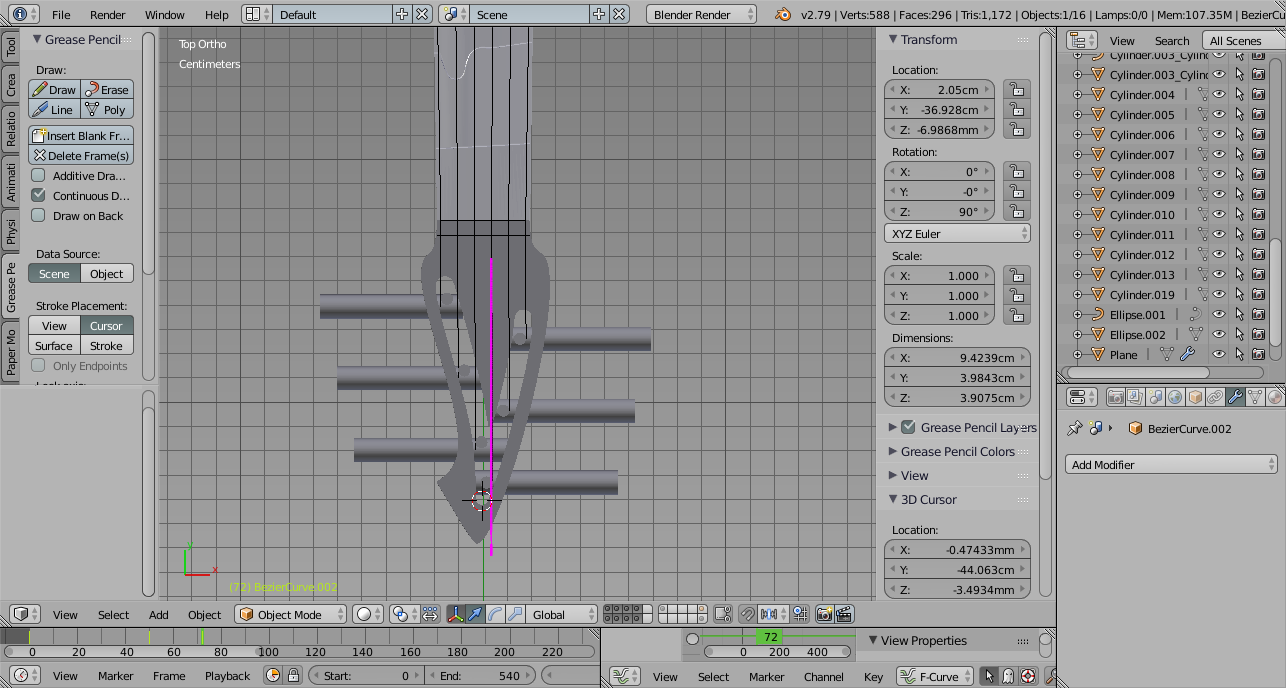
Task: Enable the Additive Drawing checkbox
Action: click(x=38, y=175)
